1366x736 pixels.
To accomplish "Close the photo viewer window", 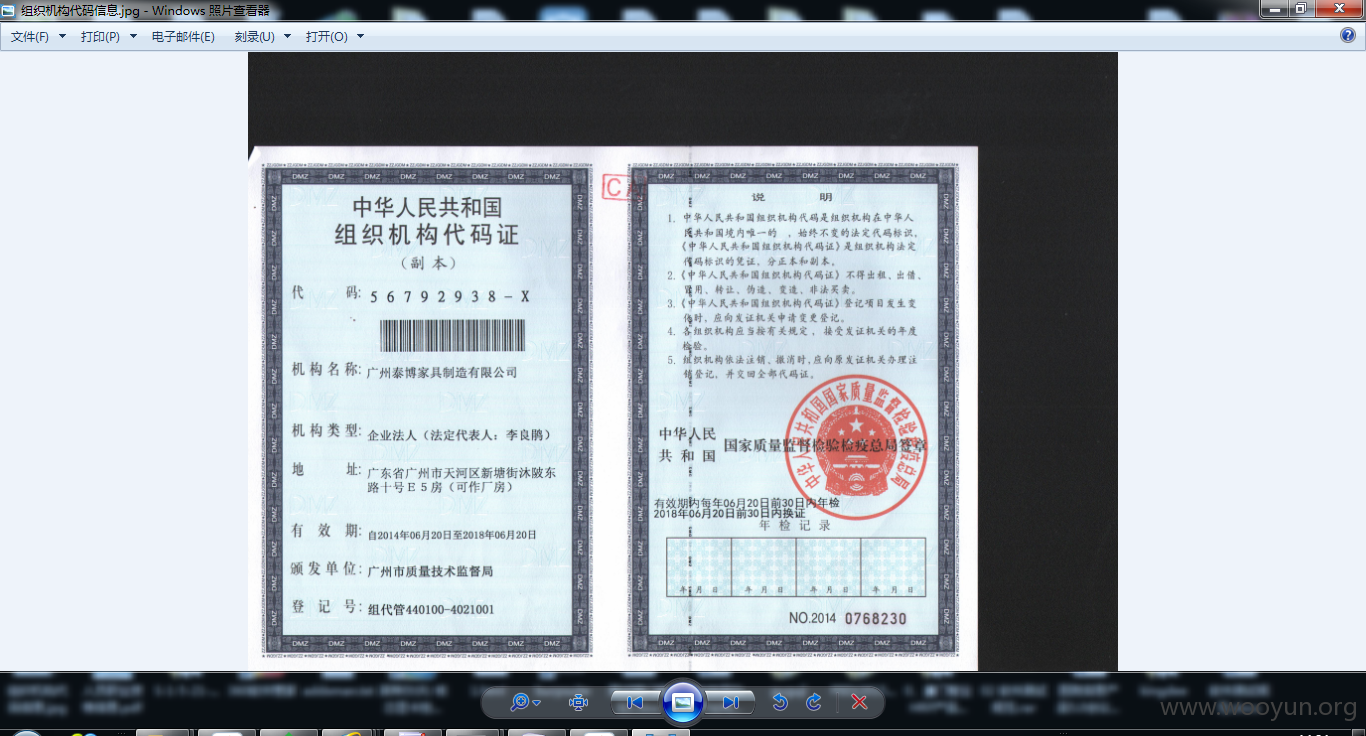I will [x=1337, y=8].
